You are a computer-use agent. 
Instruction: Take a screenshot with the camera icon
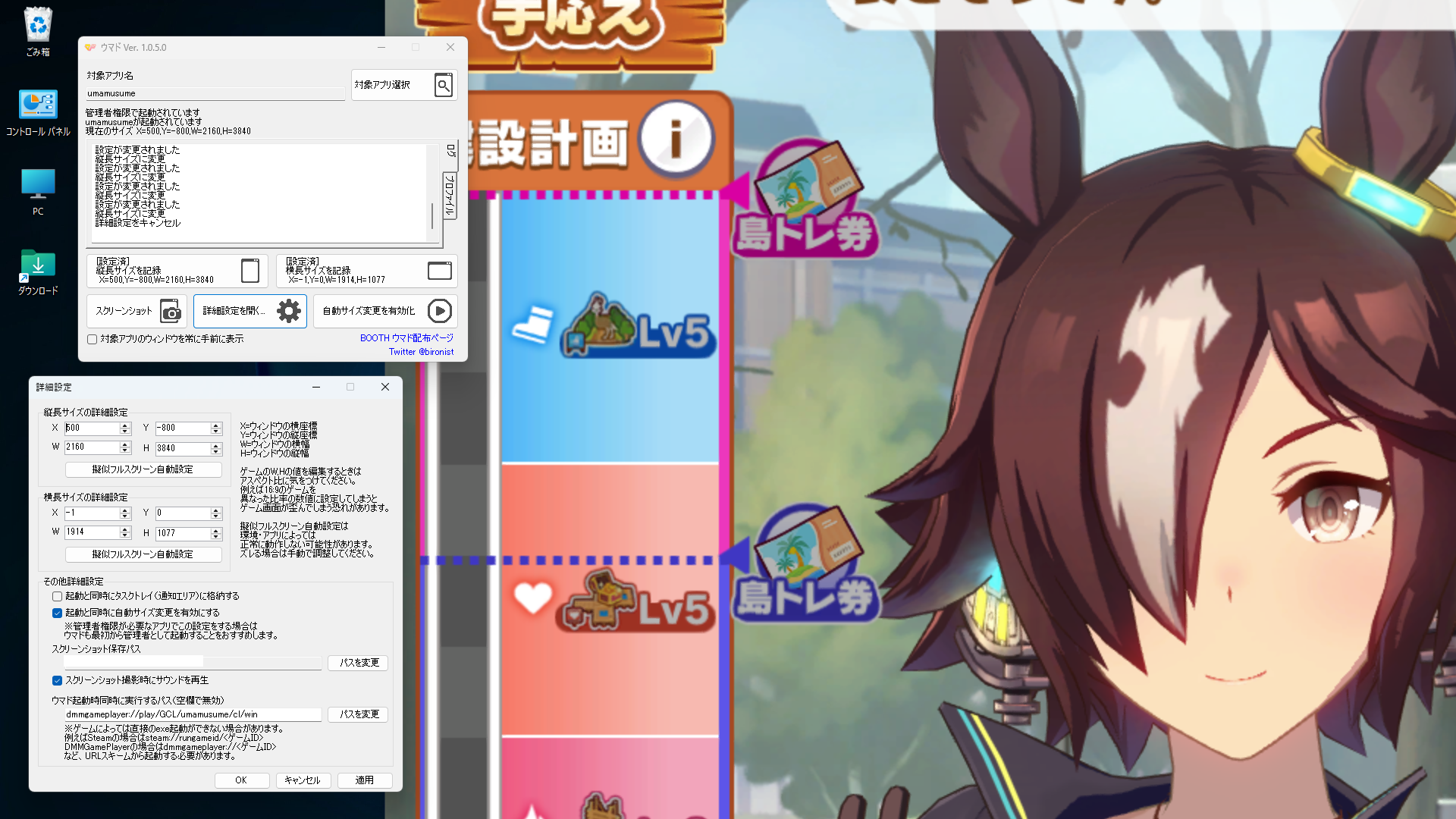coord(171,311)
